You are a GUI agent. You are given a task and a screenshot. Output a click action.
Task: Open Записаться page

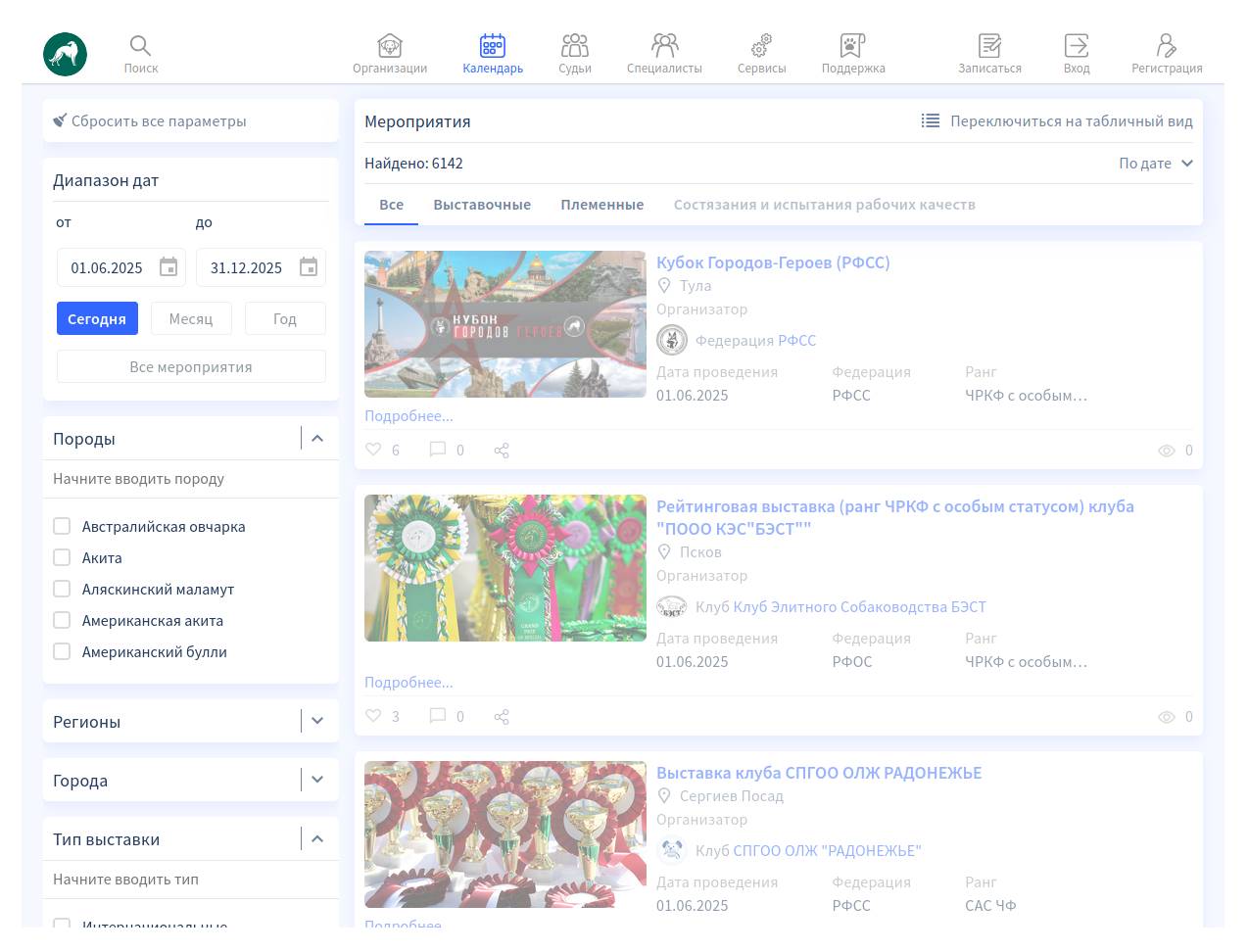(989, 54)
